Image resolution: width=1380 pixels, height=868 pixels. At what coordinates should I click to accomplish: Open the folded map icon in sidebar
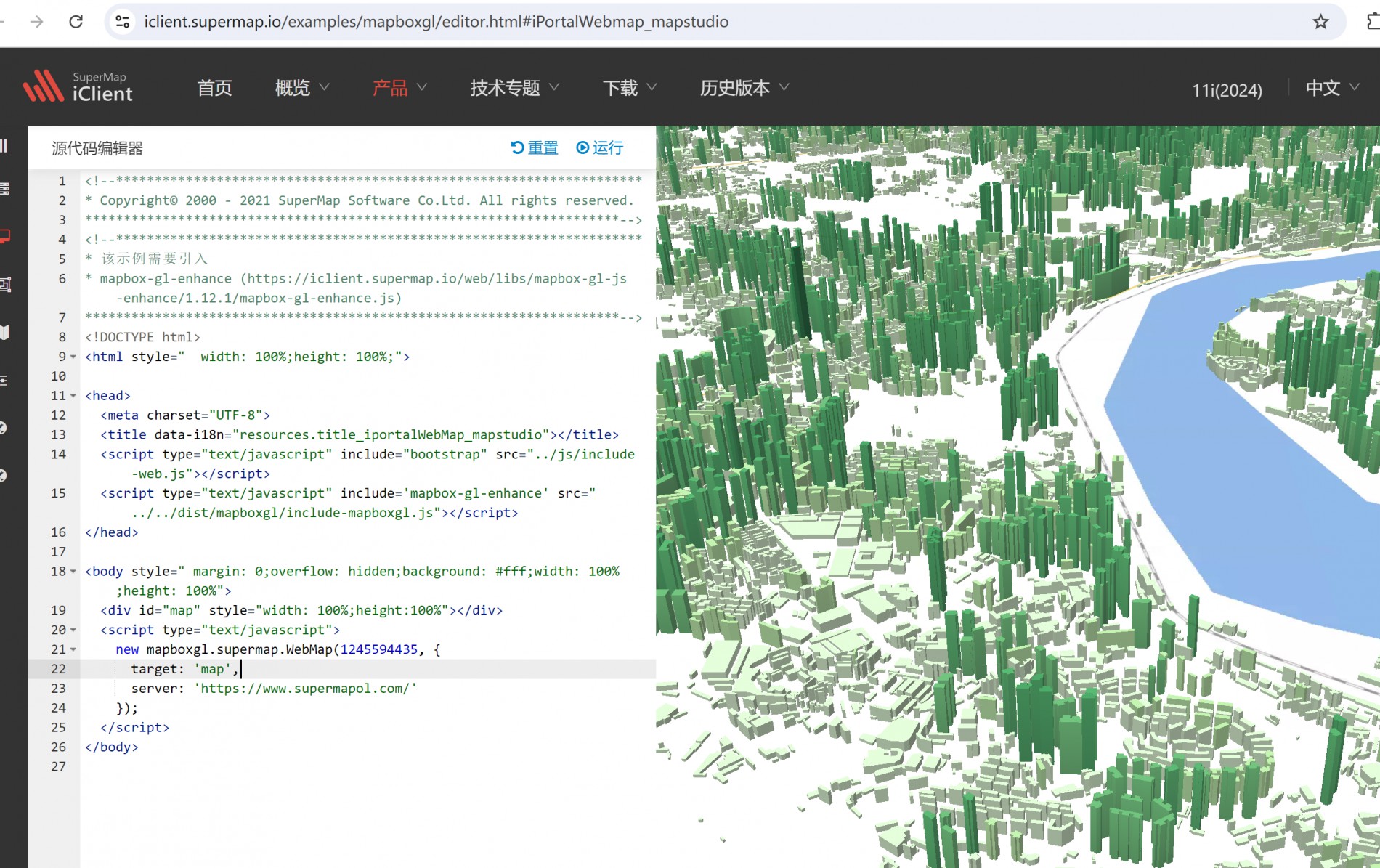click(5, 332)
